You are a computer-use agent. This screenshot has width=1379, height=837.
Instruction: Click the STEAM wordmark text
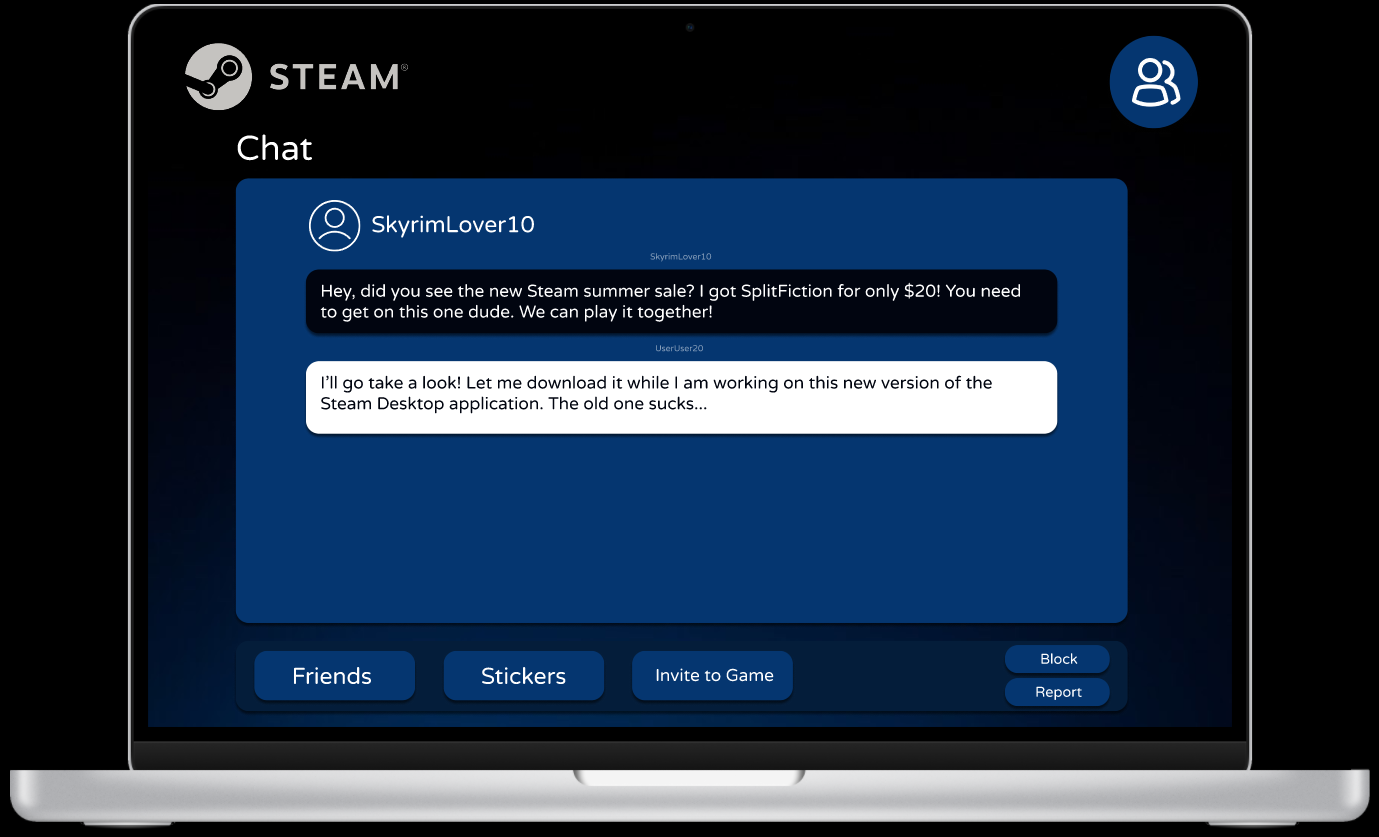click(x=338, y=77)
